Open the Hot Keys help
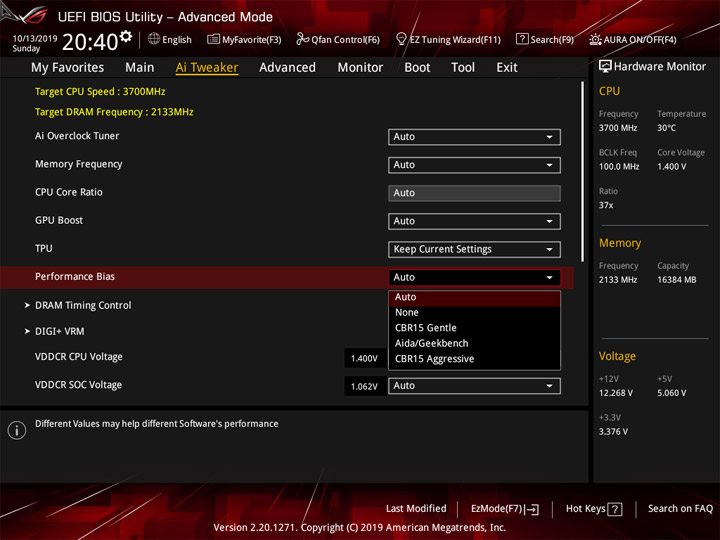The height and width of the screenshot is (540, 720). tap(594, 509)
